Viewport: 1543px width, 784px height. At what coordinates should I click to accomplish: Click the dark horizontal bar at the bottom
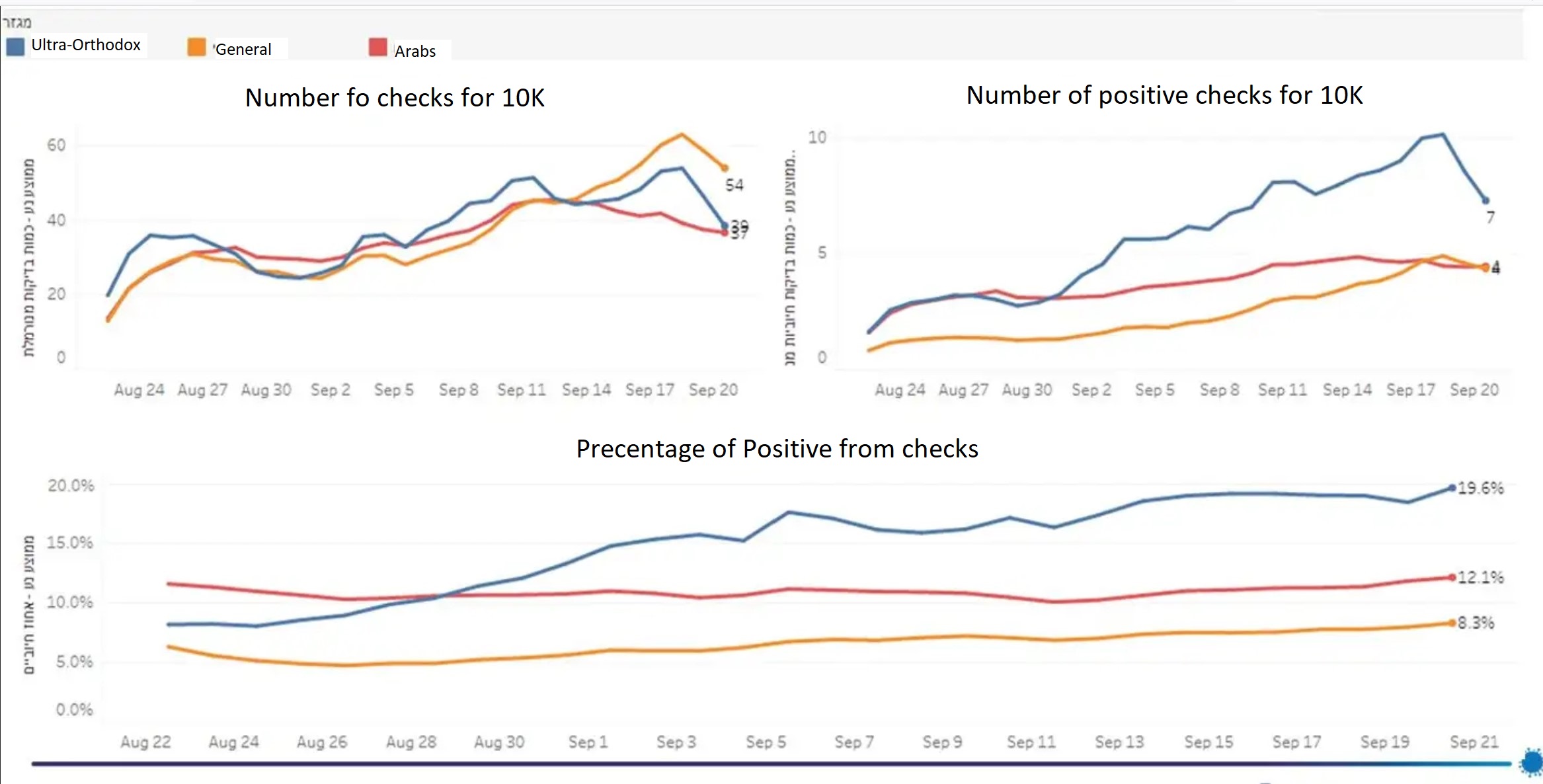(x=771, y=764)
